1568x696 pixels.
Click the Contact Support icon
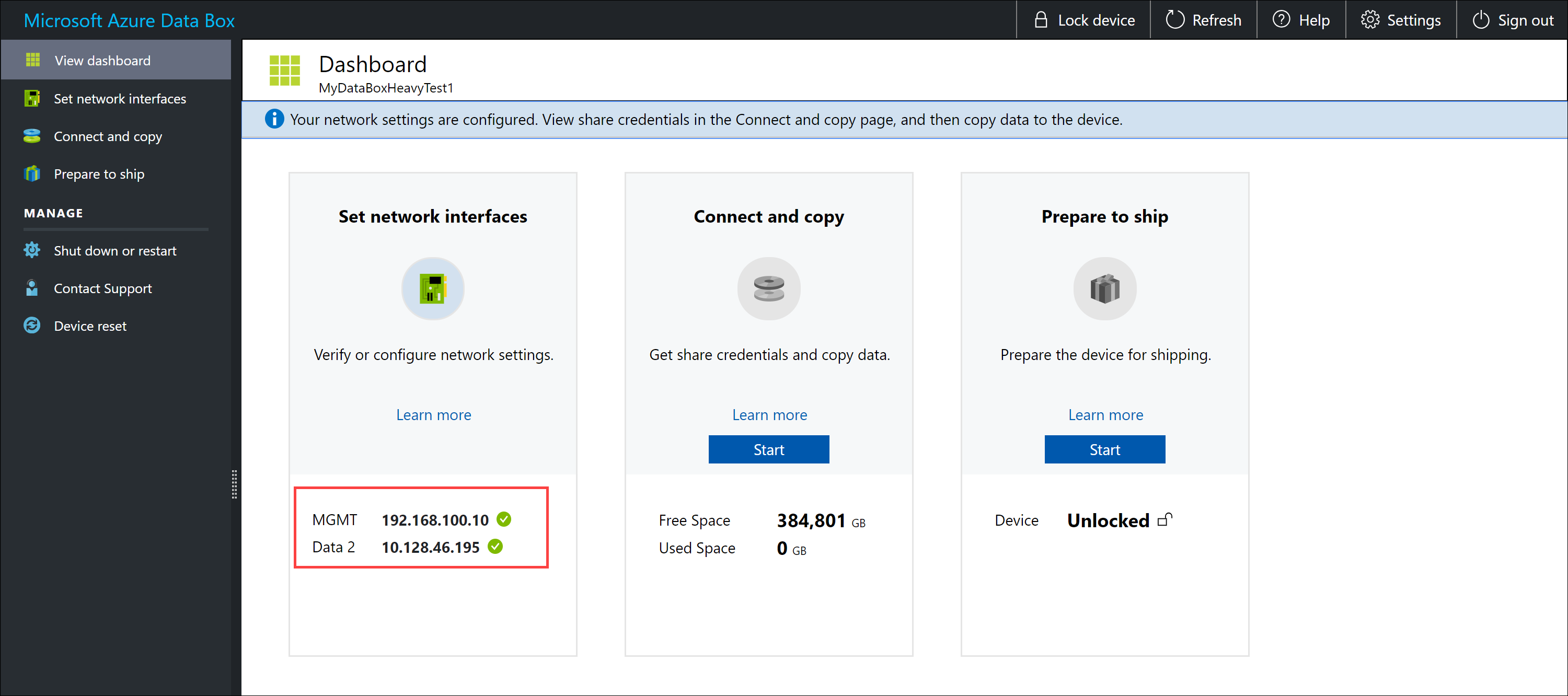click(x=31, y=288)
